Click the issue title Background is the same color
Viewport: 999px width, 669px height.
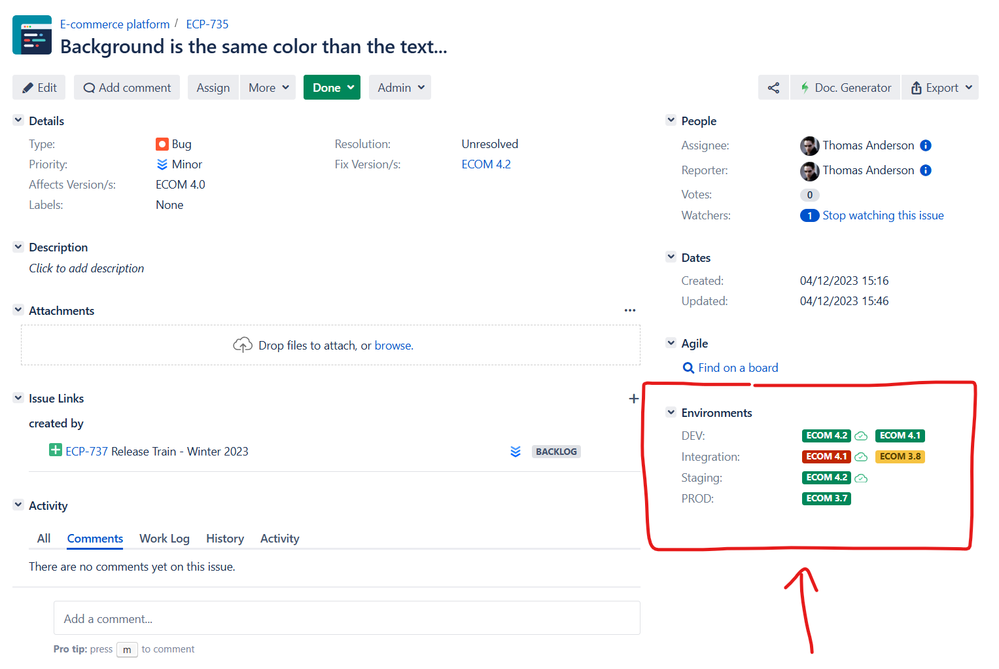tap(254, 47)
